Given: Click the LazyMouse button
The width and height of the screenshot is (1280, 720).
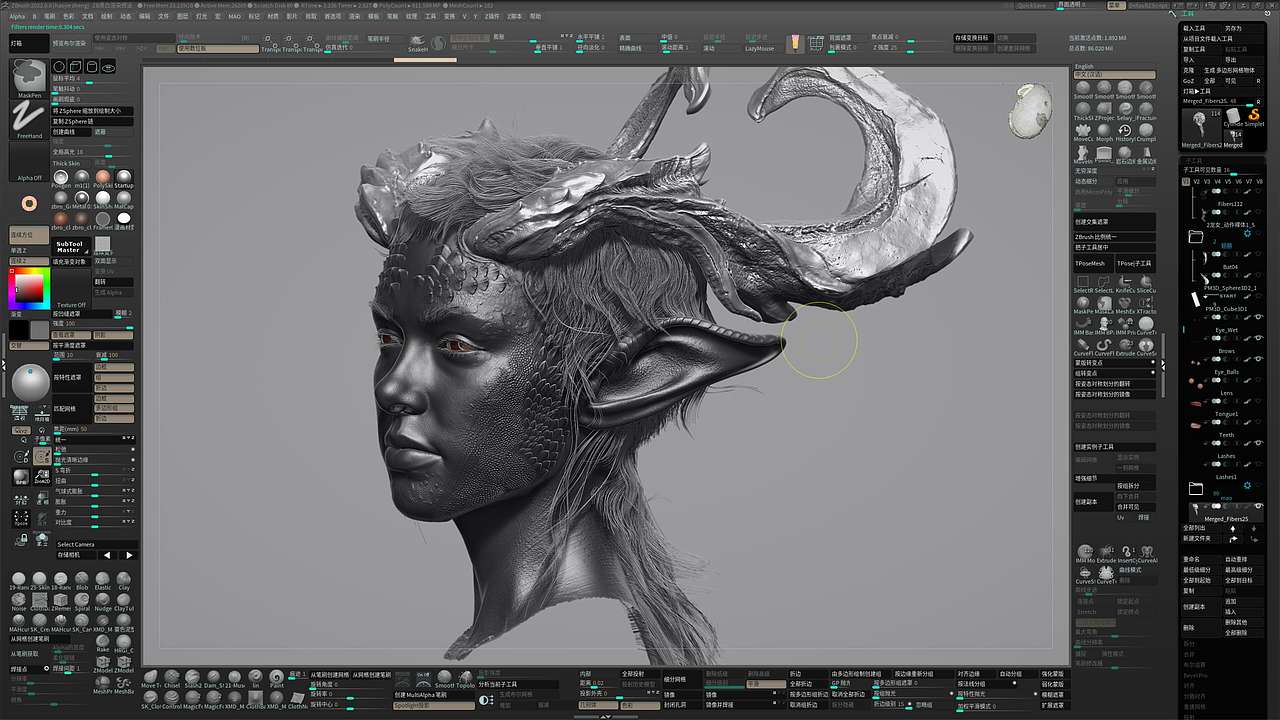Looking at the screenshot, I should click(760, 48).
